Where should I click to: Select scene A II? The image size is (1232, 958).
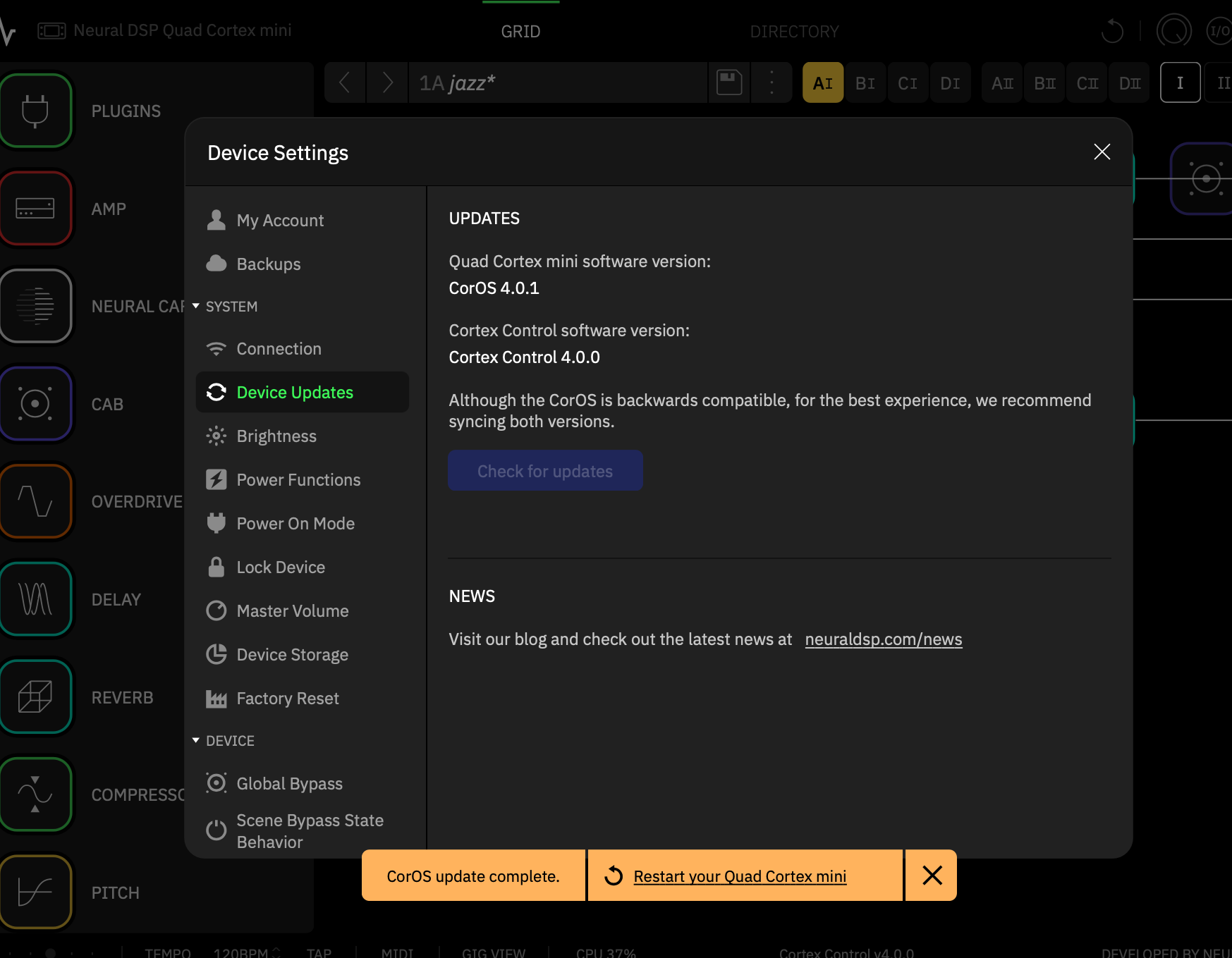(x=1002, y=82)
